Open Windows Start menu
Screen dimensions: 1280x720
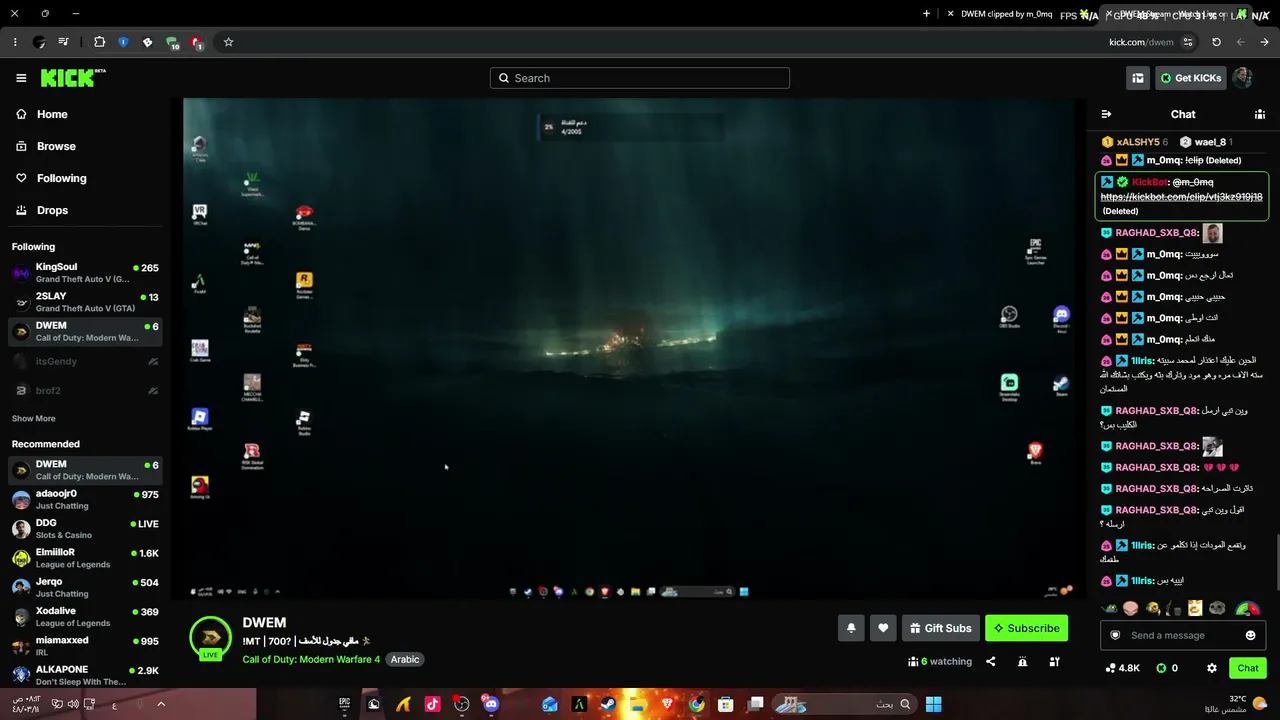tap(933, 704)
